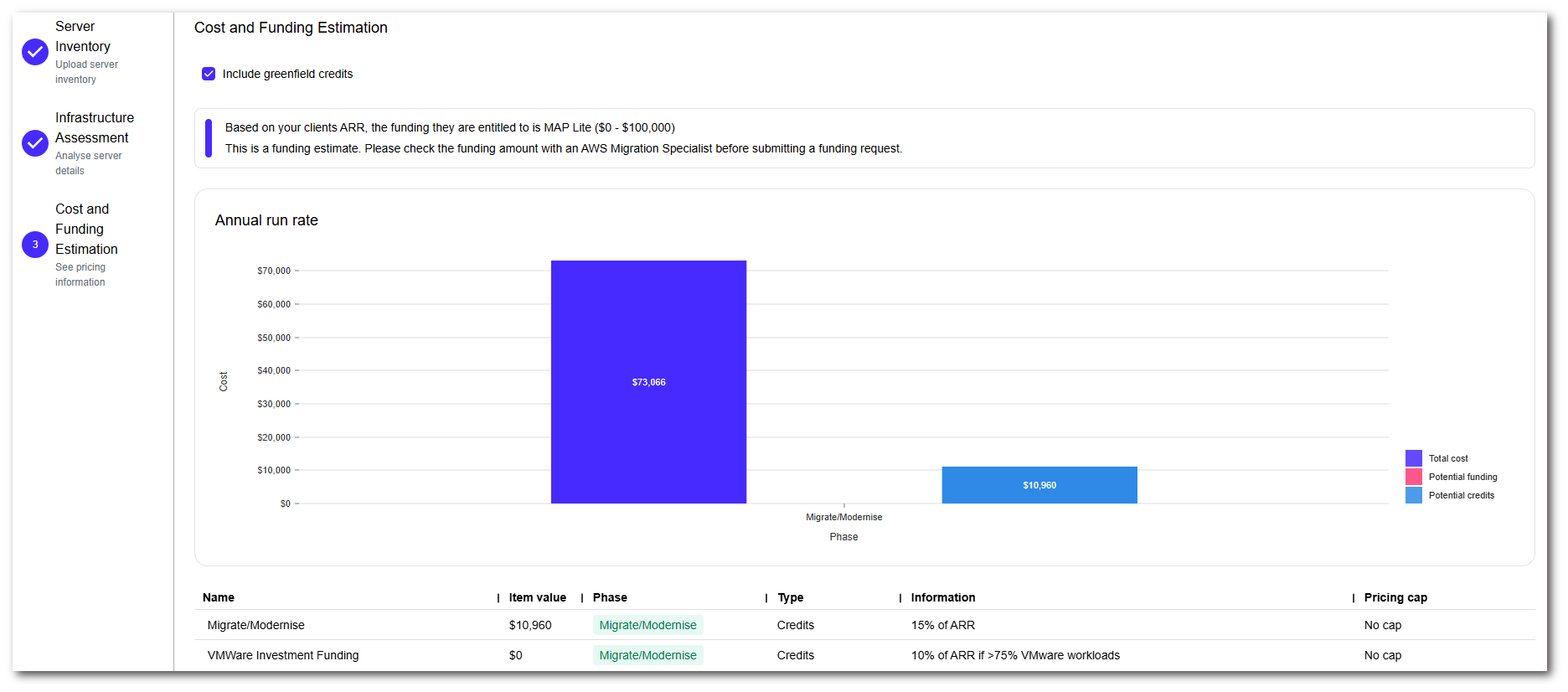Click the Pricing cap column header
The height and width of the screenshot is (692, 1568).
1395,597
